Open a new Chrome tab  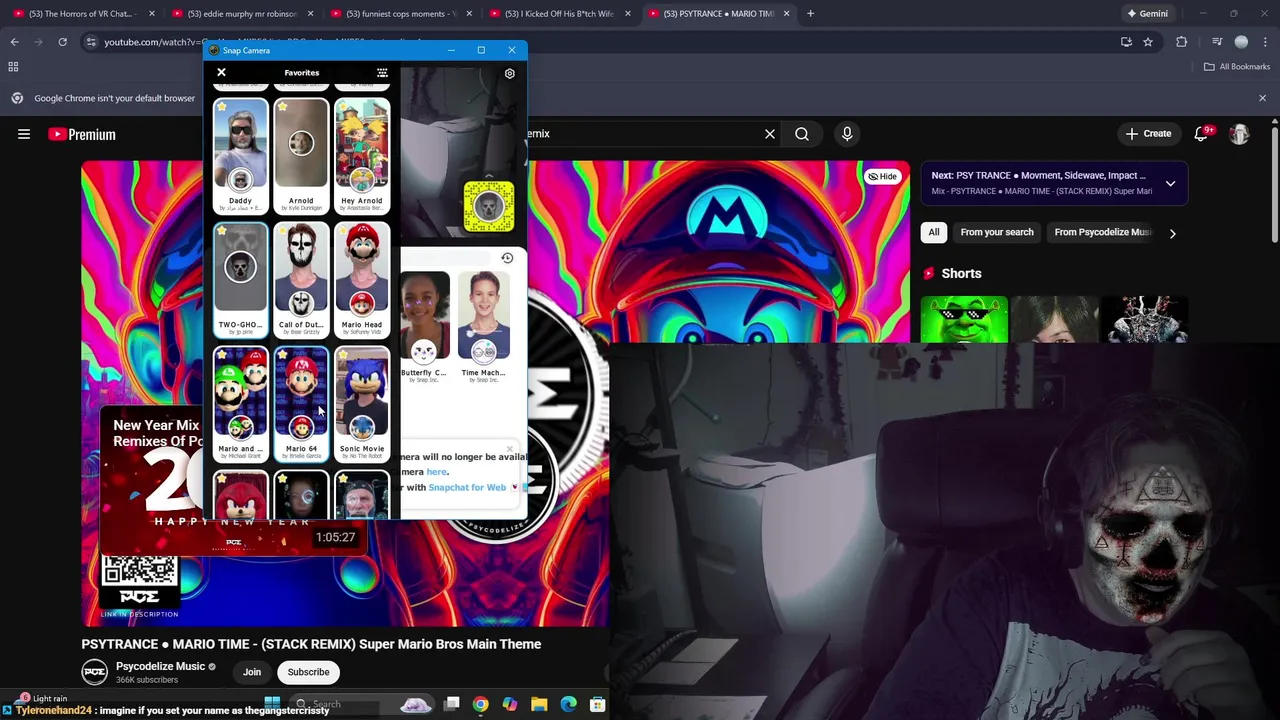(810, 14)
